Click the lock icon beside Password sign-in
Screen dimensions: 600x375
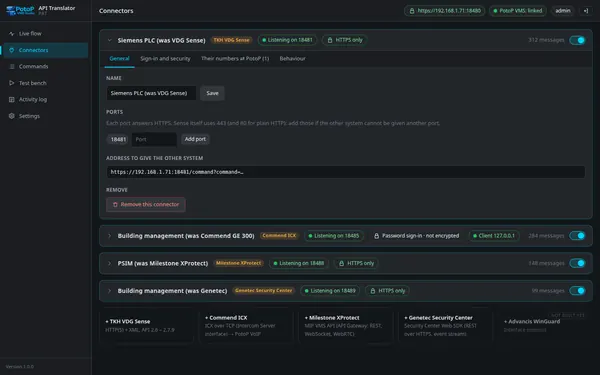[376, 236]
